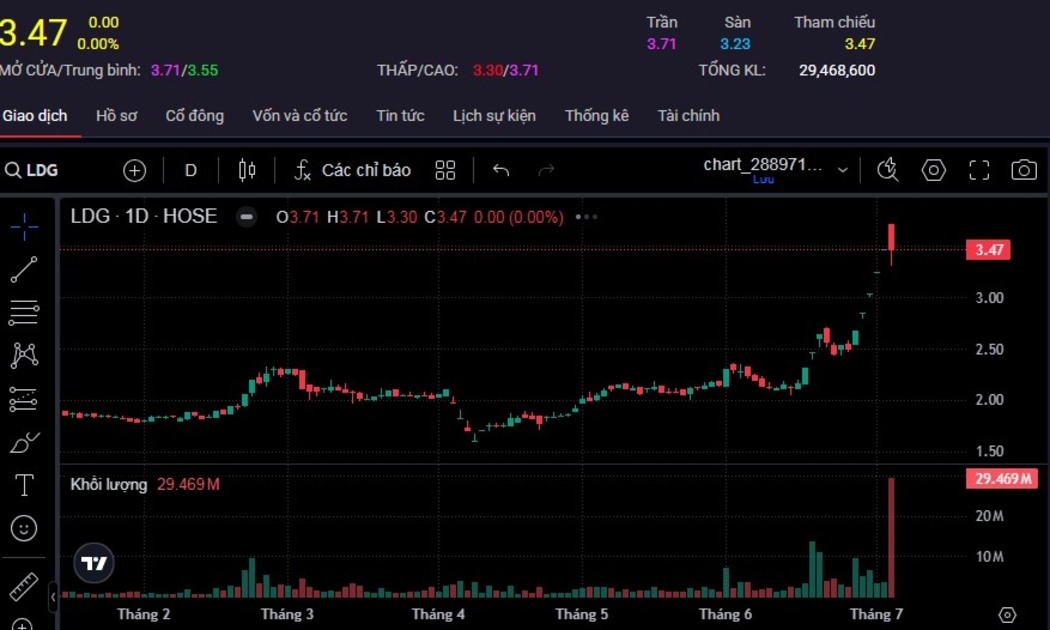Screen dimensions: 1050x630
Task: Open the D time interval dropdown
Action: pos(190,170)
